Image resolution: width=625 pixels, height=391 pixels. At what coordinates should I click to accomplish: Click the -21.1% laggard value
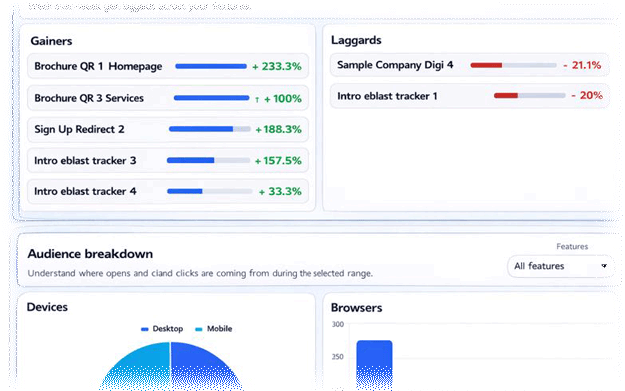582,65
